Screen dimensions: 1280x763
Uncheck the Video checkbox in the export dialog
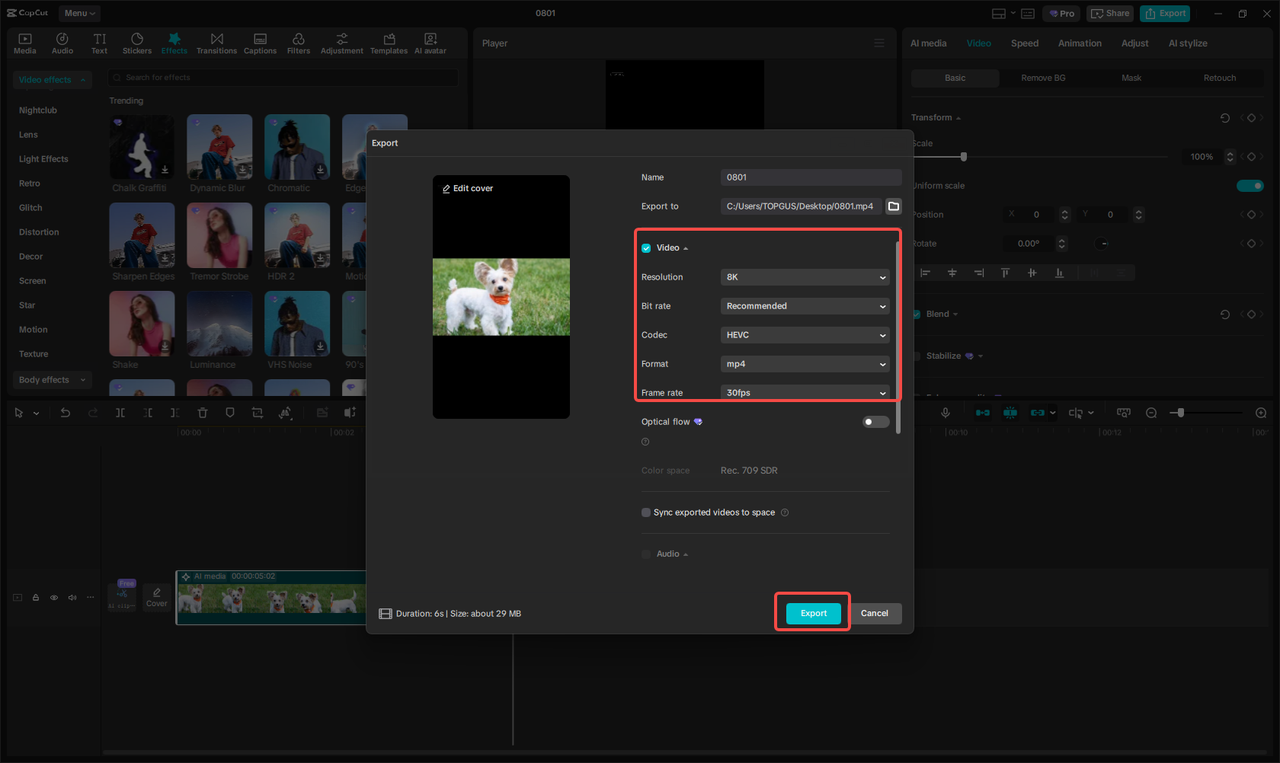click(x=645, y=247)
